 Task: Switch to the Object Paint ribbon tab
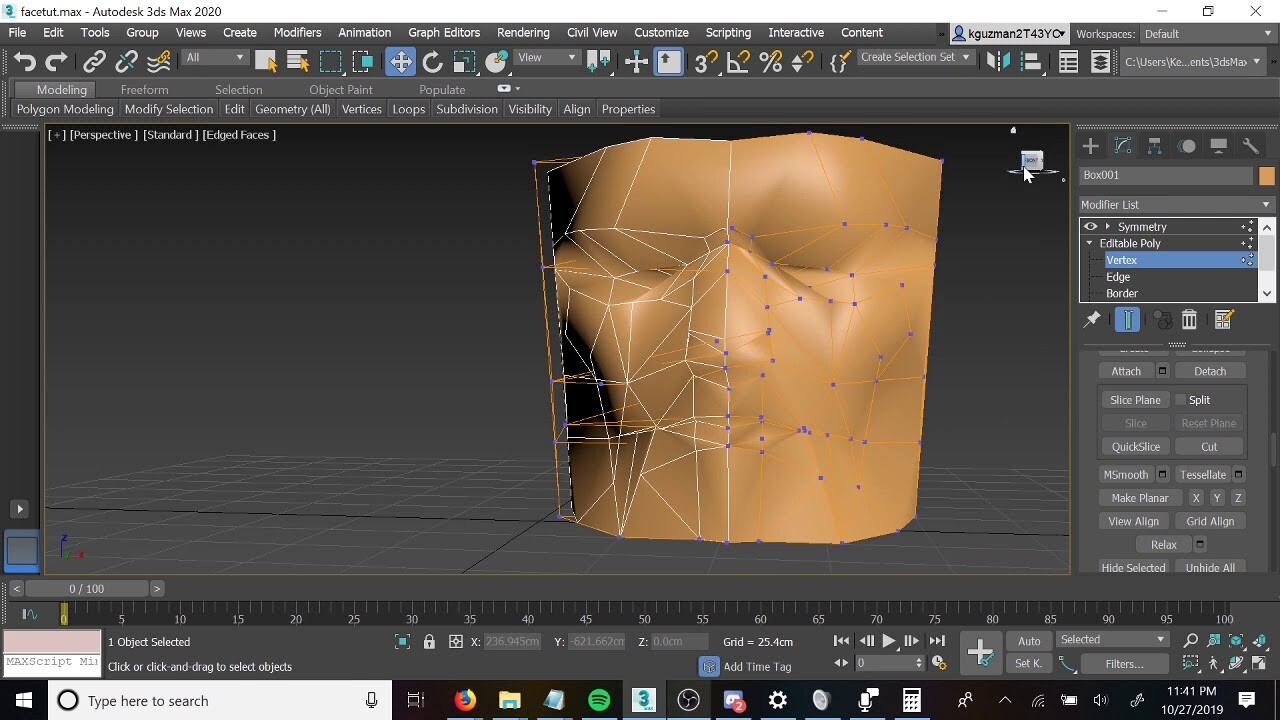pos(341,90)
